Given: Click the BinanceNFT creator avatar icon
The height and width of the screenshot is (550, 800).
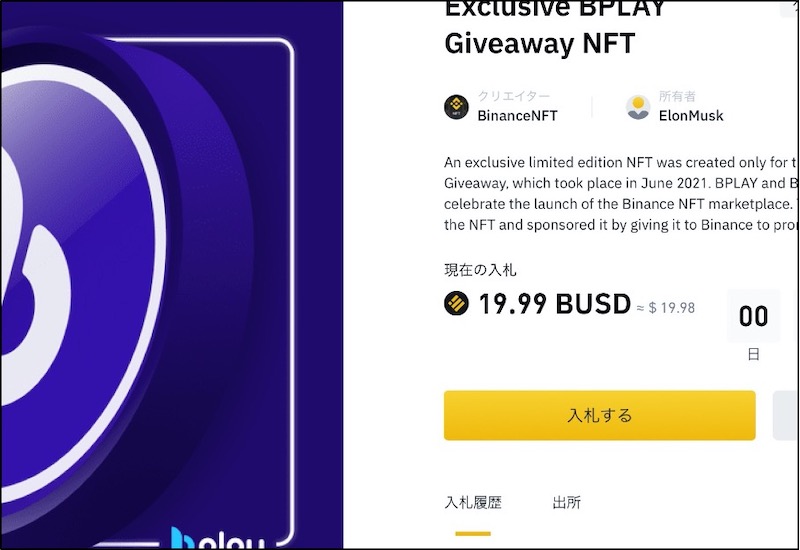Looking at the screenshot, I should 456,107.
